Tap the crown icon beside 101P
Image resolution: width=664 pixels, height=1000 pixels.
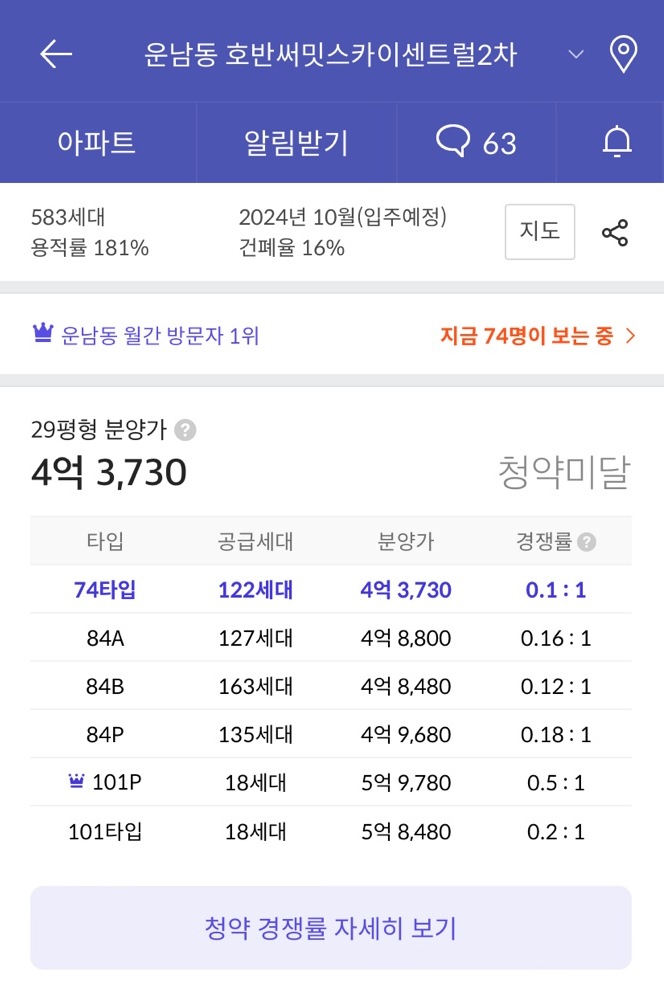pyautogui.click(x=76, y=781)
